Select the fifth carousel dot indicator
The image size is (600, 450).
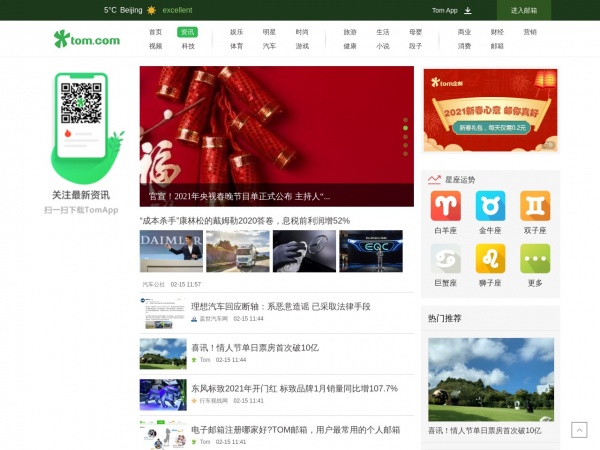pyautogui.click(x=405, y=154)
